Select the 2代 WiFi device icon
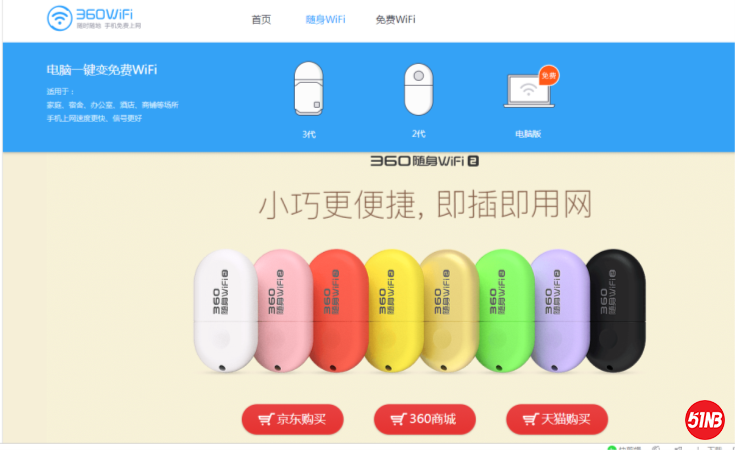The width and height of the screenshot is (735, 450). pyautogui.click(x=419, y=90)
